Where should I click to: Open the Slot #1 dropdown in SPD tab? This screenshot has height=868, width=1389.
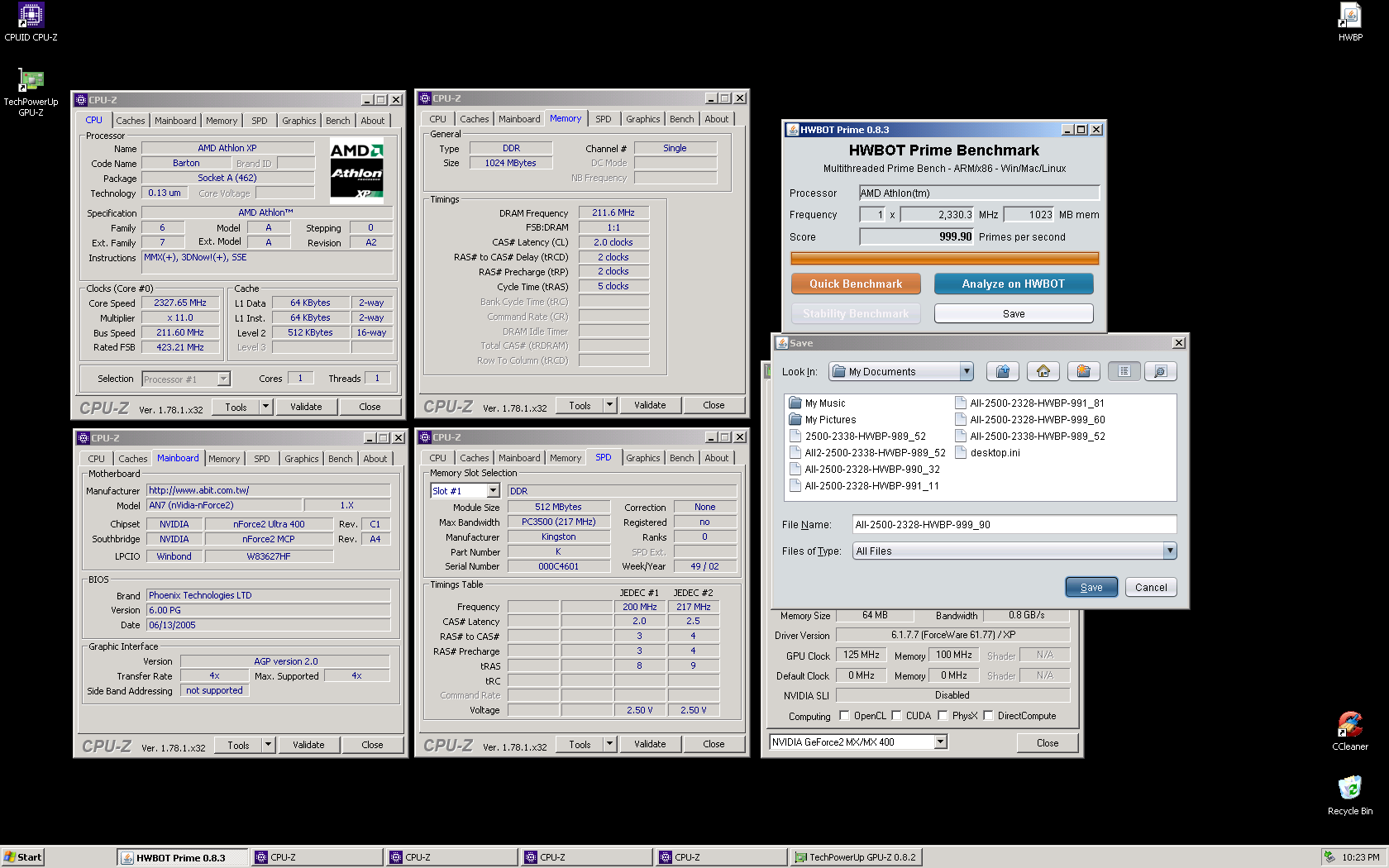click(493, 491)
